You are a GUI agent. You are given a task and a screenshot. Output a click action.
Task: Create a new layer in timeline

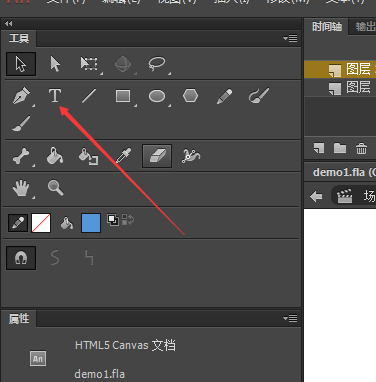(x=319, y=148)
